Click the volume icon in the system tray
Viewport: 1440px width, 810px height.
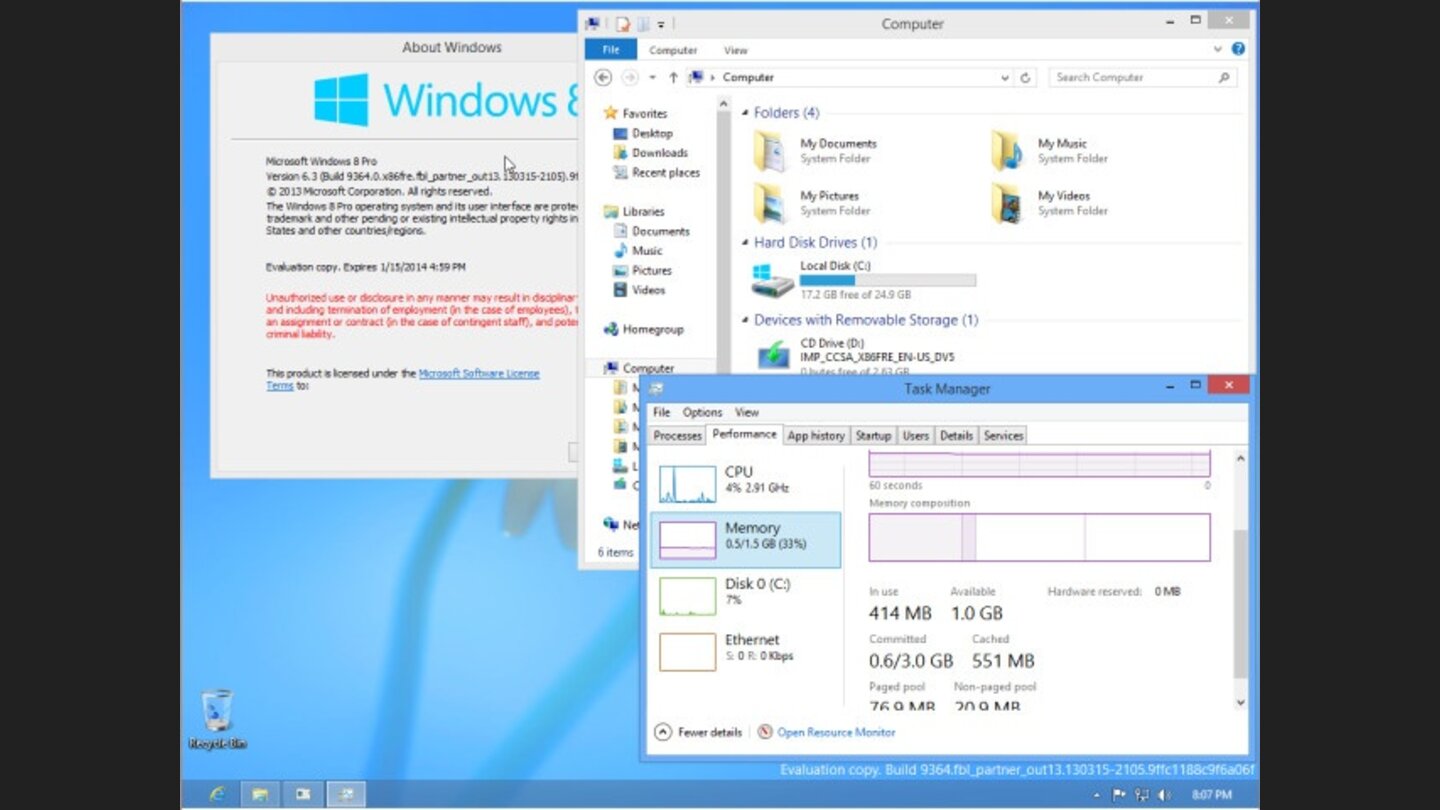[x=1163, y=793]
